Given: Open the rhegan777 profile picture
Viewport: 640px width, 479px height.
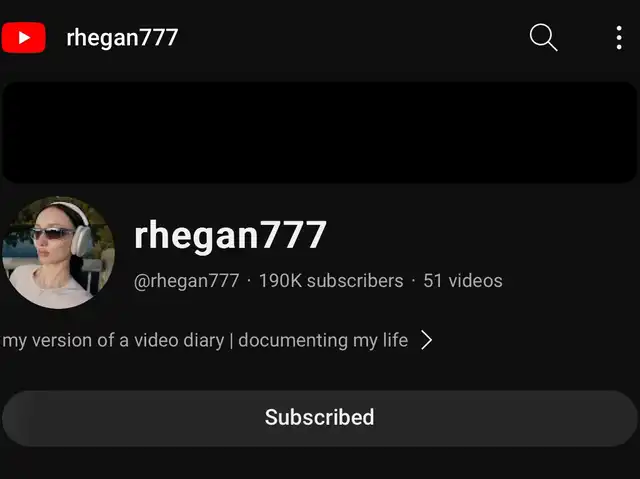Looking at the screenshot, I should pyautogui.click(x=58, y=252).
